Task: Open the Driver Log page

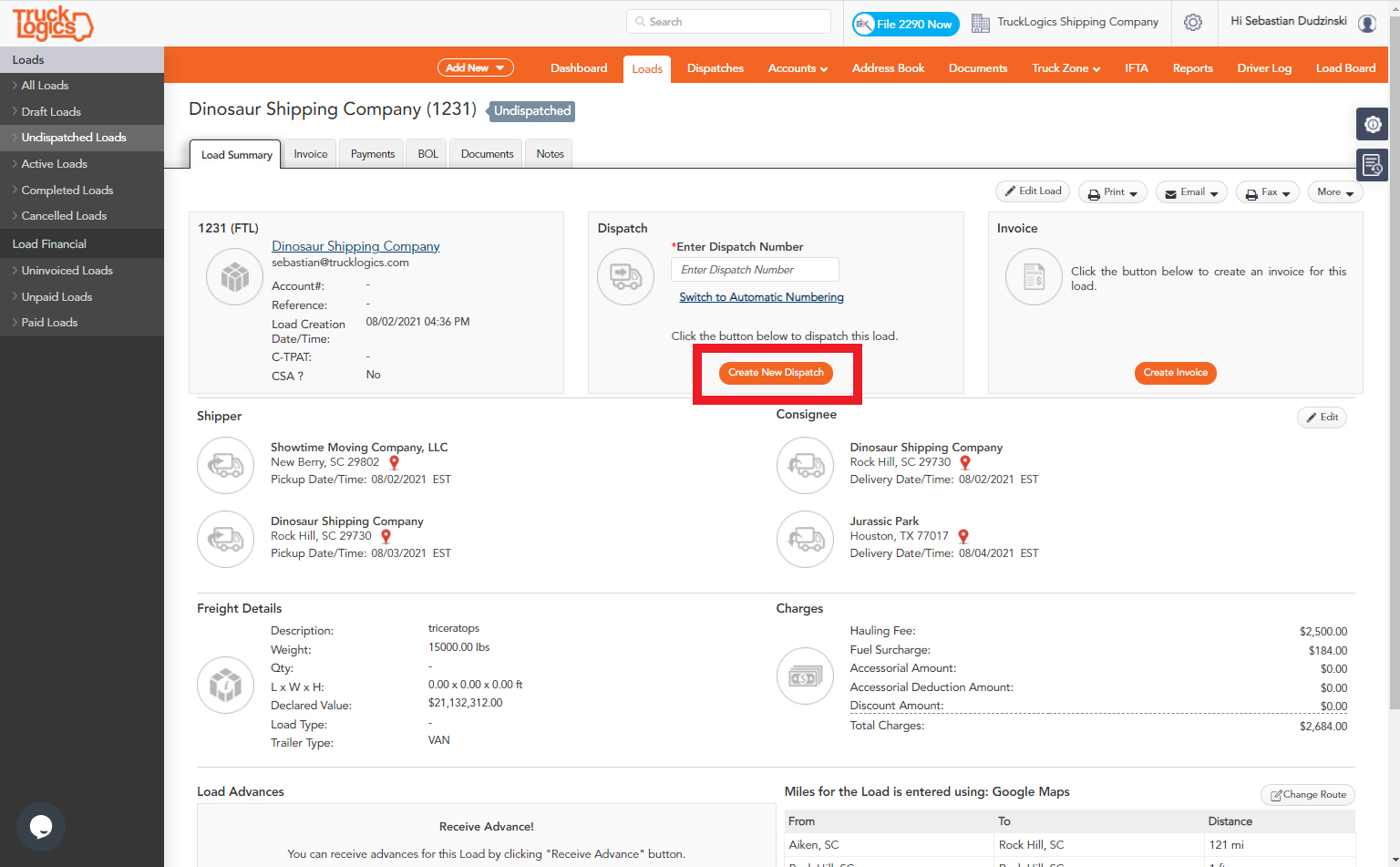Action: 1264,68
